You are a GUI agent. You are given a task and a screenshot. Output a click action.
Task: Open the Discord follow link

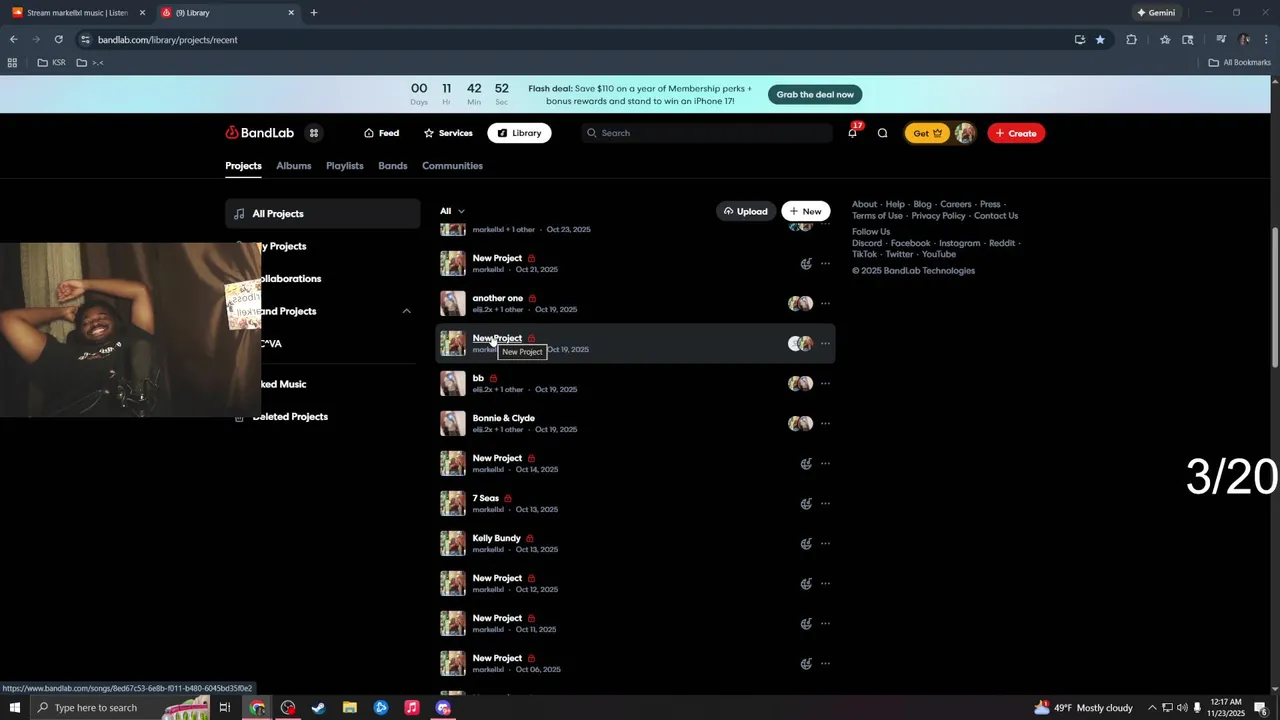867,243
